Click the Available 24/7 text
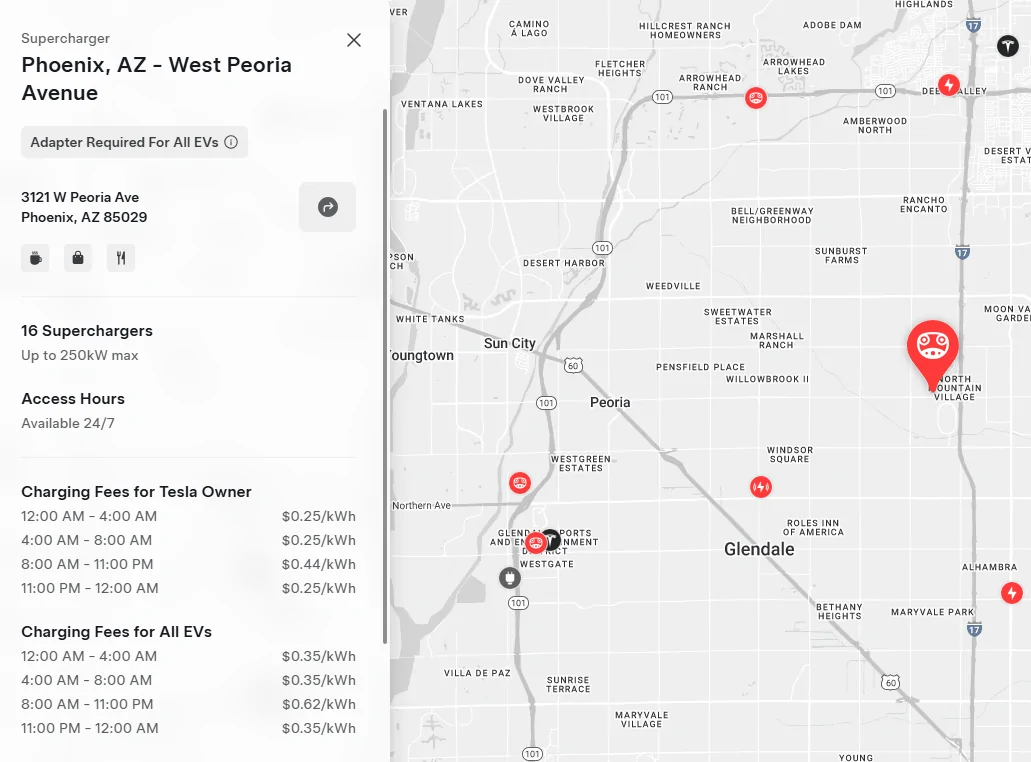1031x762 pixels. [x=68, y=423]
